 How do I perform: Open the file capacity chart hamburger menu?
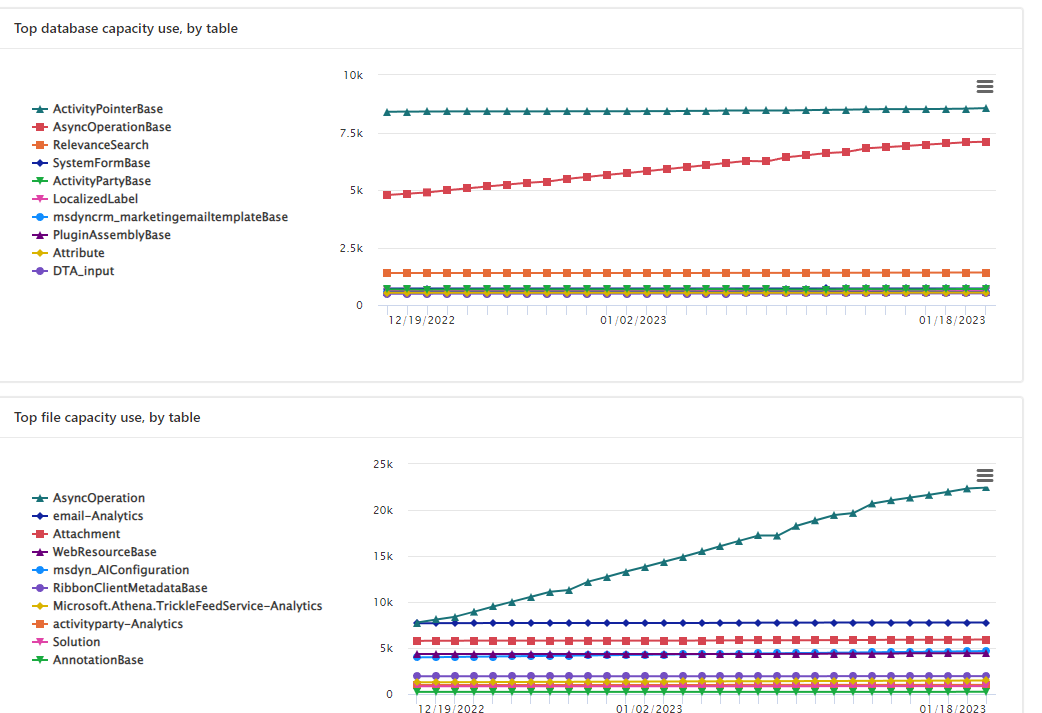(x=984, y=475)
